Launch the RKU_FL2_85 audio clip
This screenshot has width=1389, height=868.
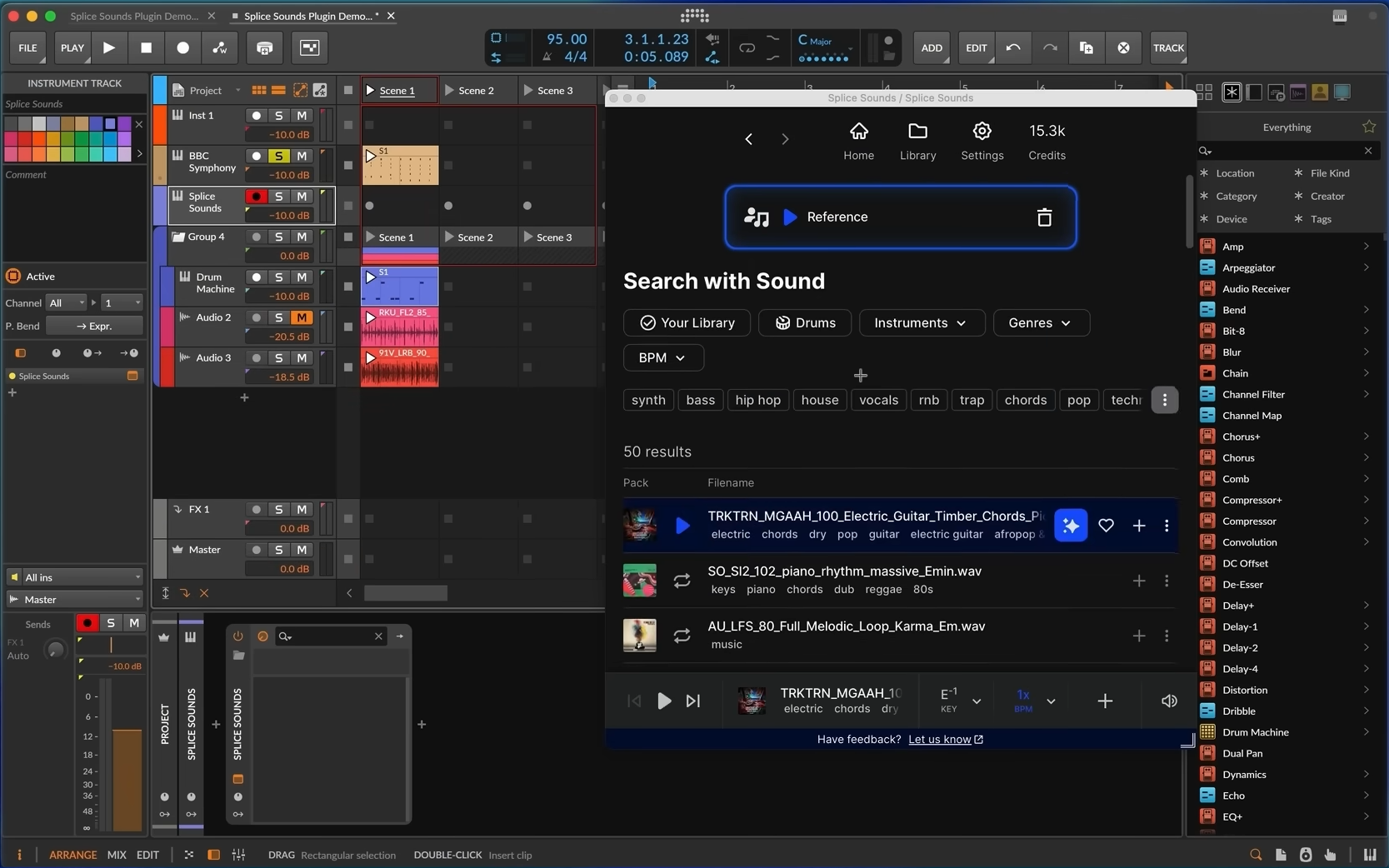point(371,317)
